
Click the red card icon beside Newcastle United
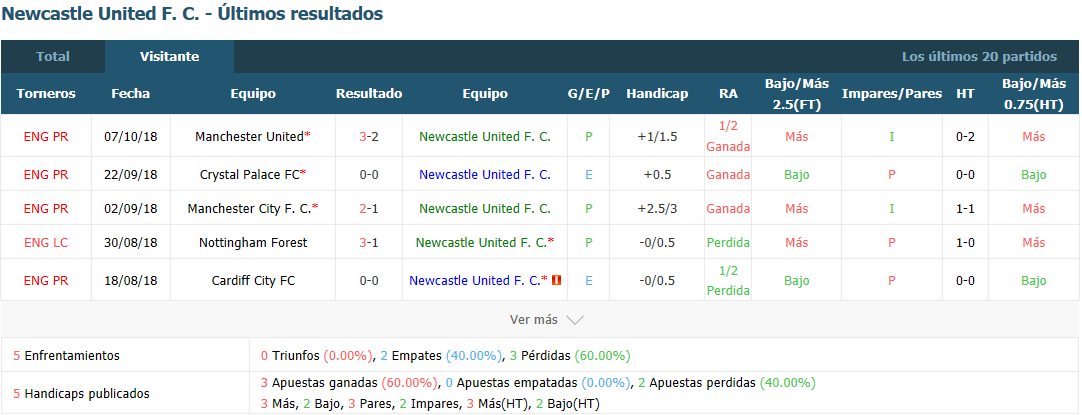(558, 280)
